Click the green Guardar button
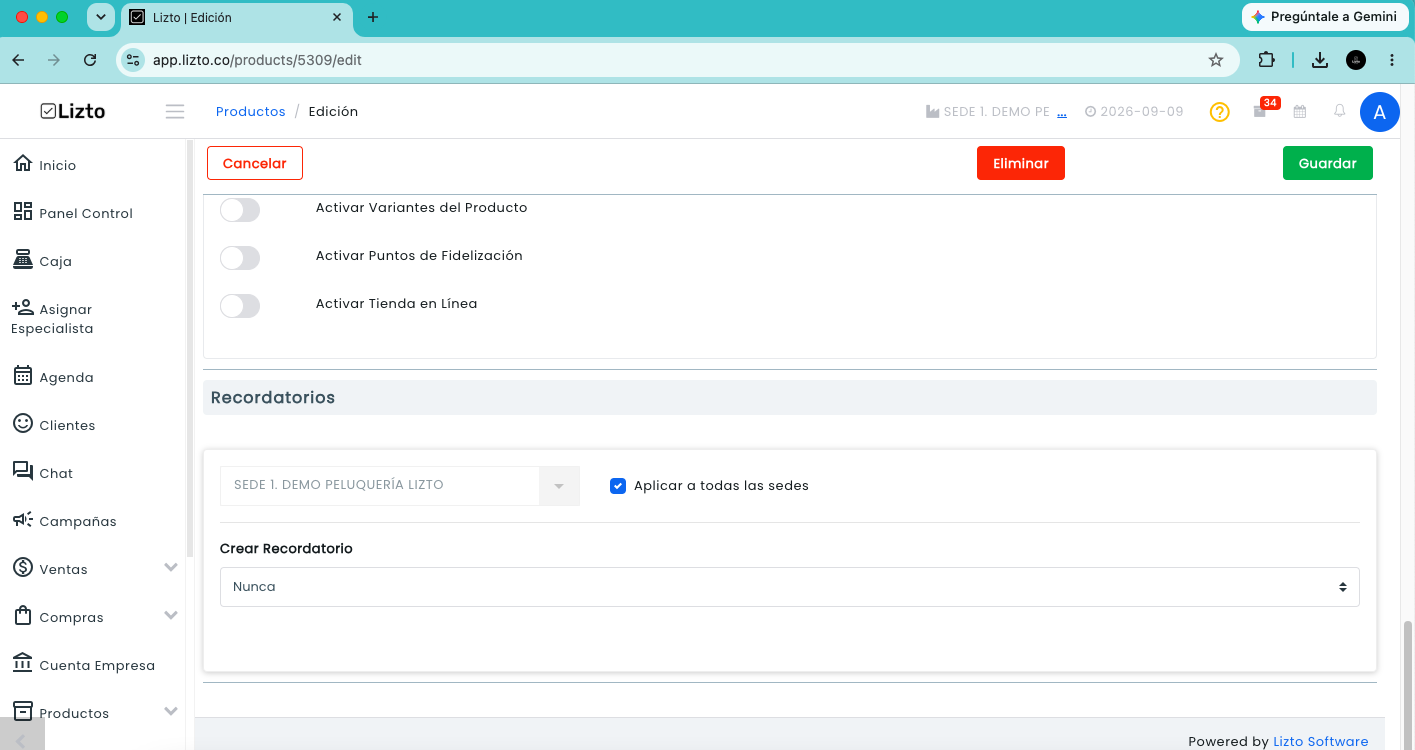This screenshot has width=1415, height=750. (1328, 163)
